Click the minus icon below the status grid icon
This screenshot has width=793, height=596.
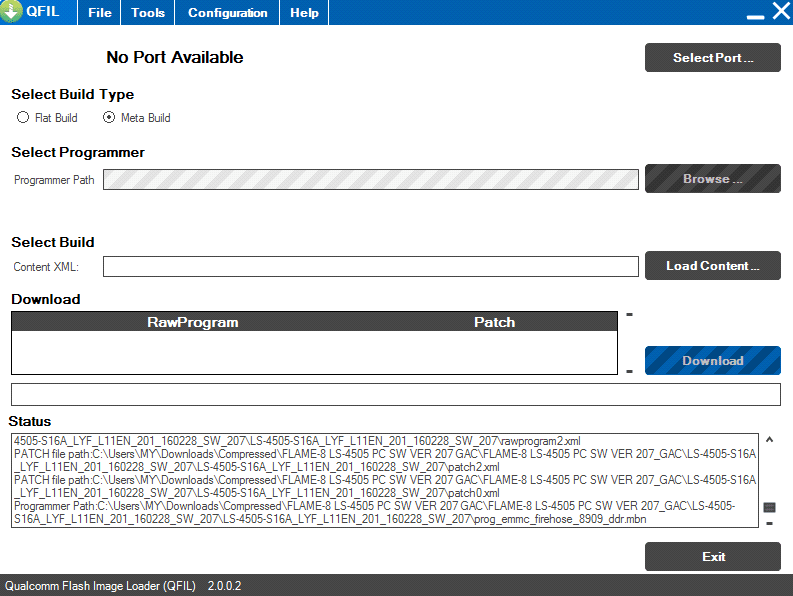click(769, 523)
